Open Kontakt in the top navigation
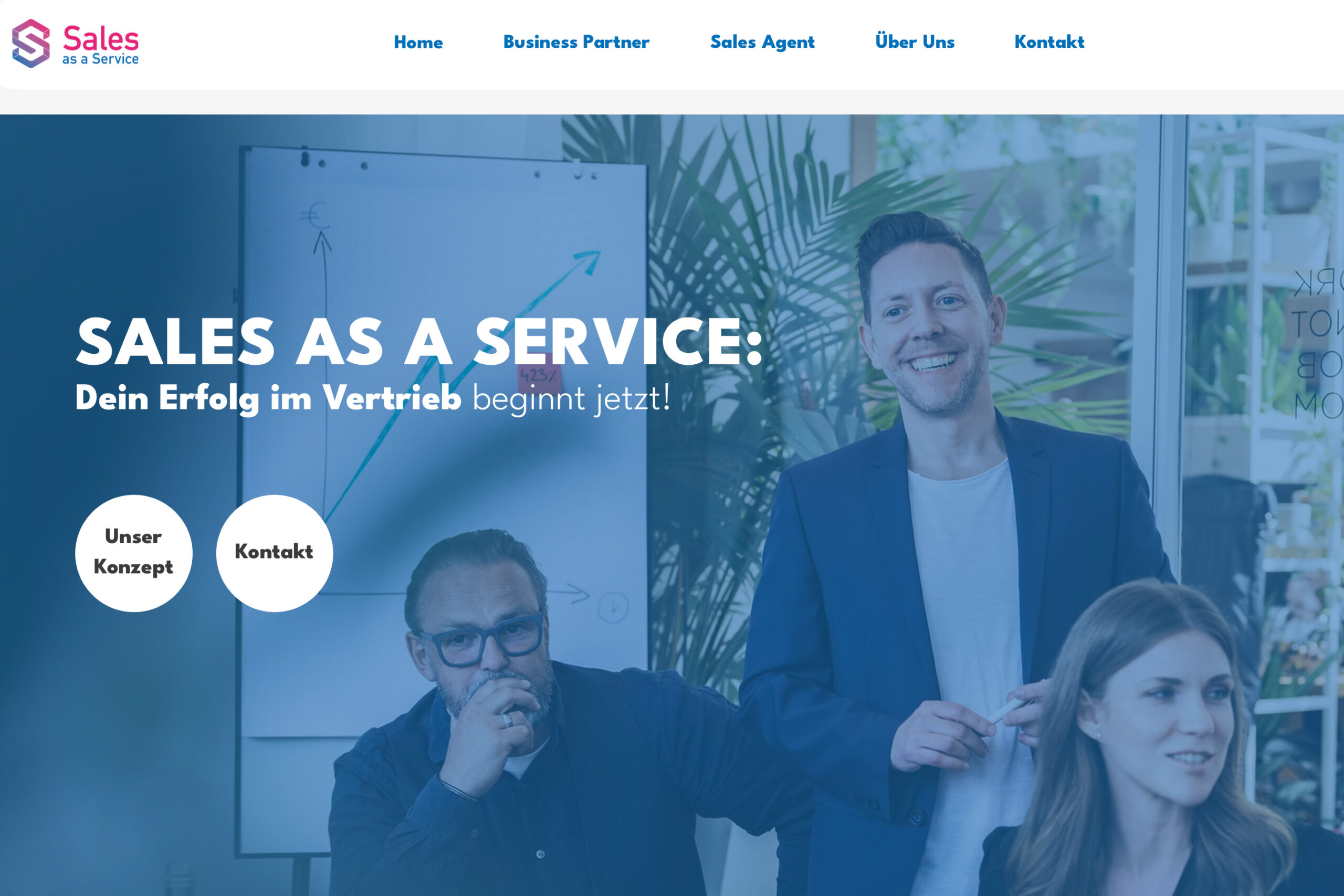1344x896 pixels. tap(1049, 41)
